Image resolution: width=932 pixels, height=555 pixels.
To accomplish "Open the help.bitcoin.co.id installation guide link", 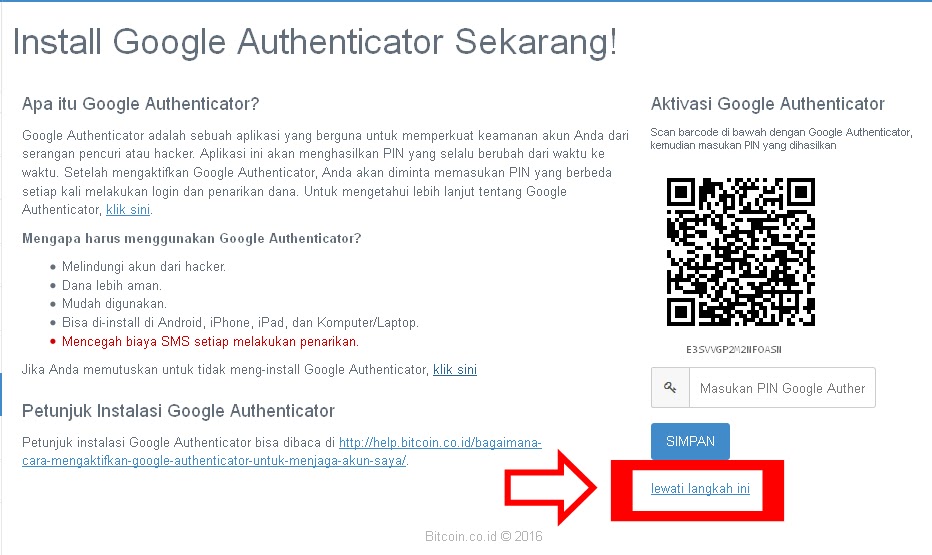I will tap(282, 452).
